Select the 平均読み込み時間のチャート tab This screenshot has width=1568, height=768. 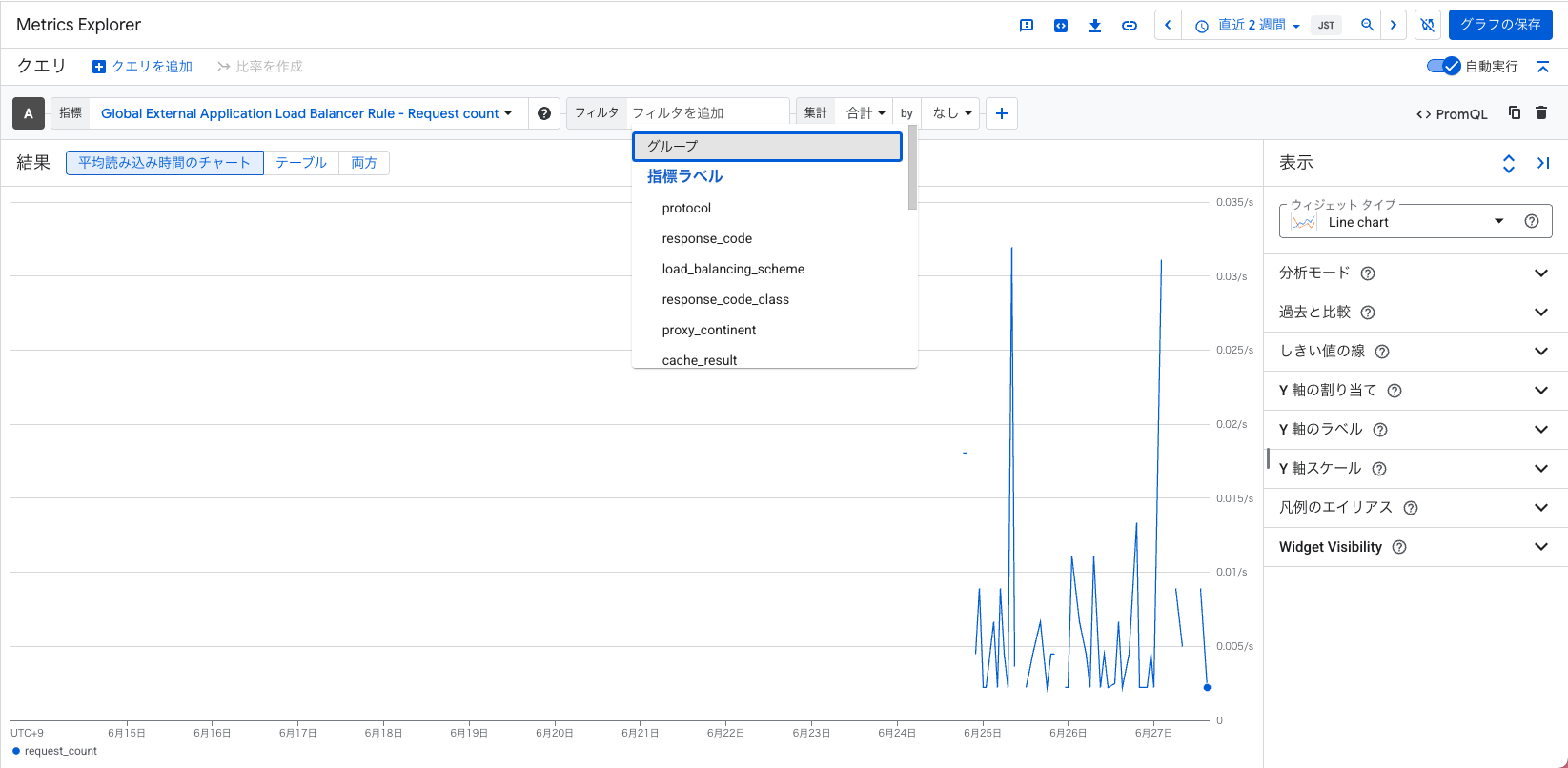click(165, 163)
